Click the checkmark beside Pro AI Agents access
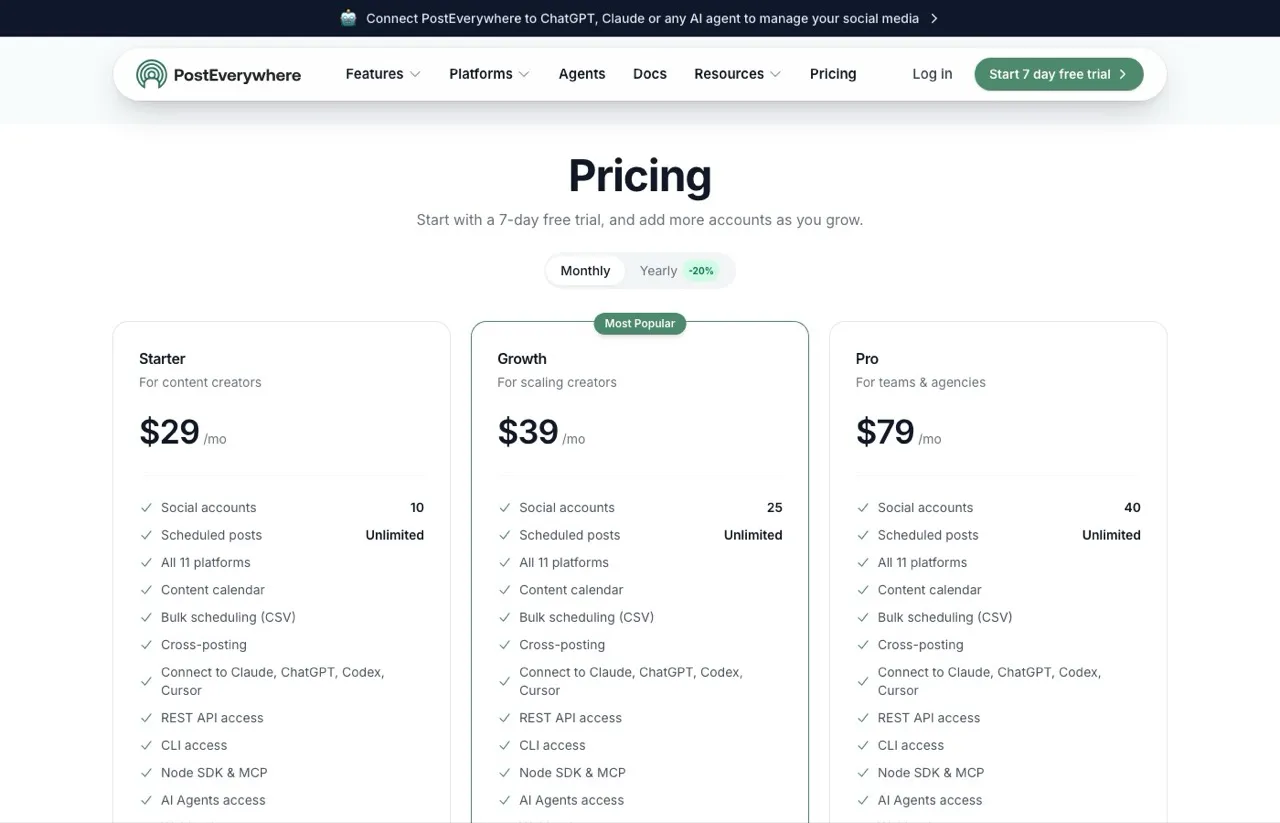 click(863, 800)
